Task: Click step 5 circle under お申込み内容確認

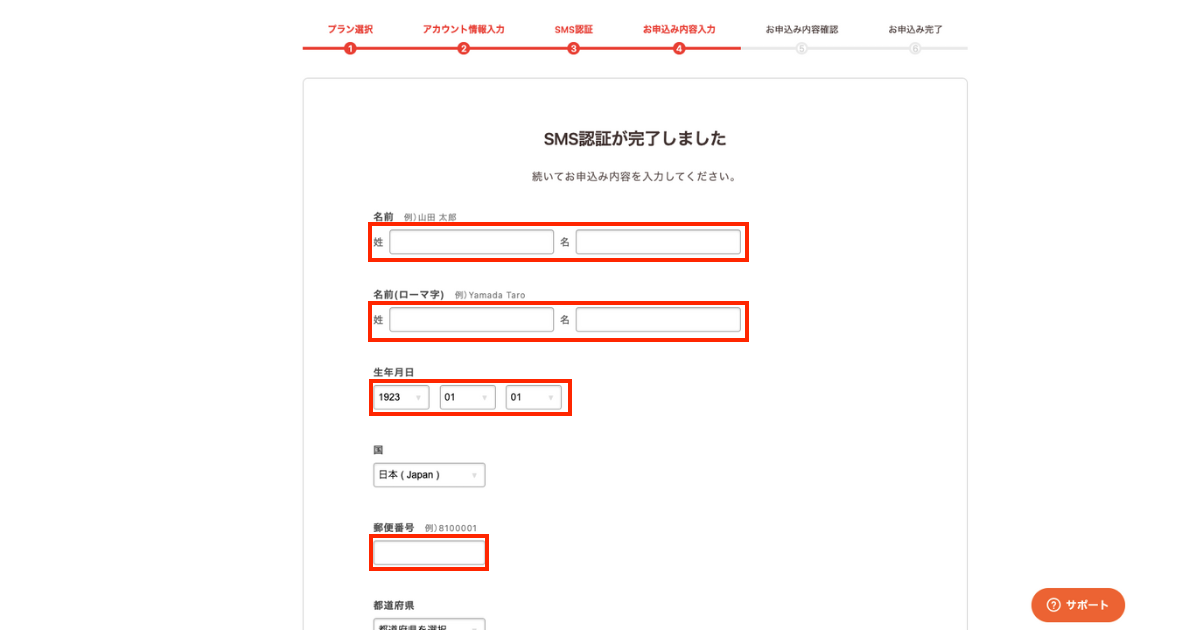Action: tap(801, 49)
